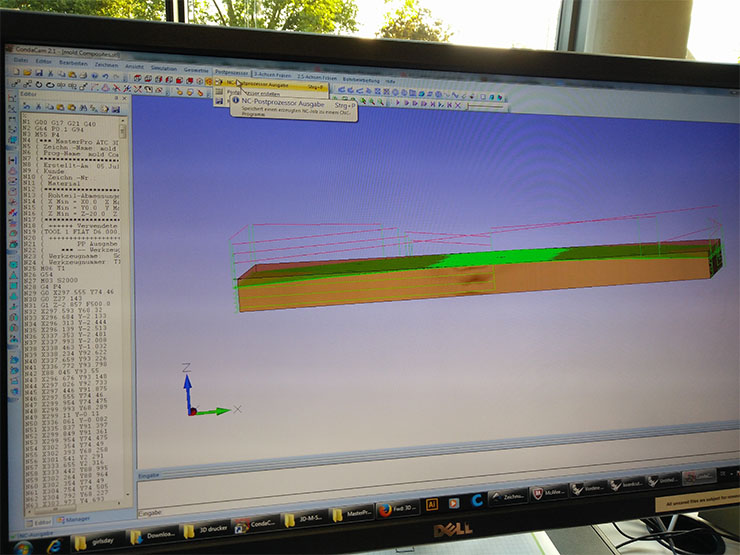This screenshot has height=555, width=740.
Task: Open the Ansicht menu
Action: tap(134, 67)
